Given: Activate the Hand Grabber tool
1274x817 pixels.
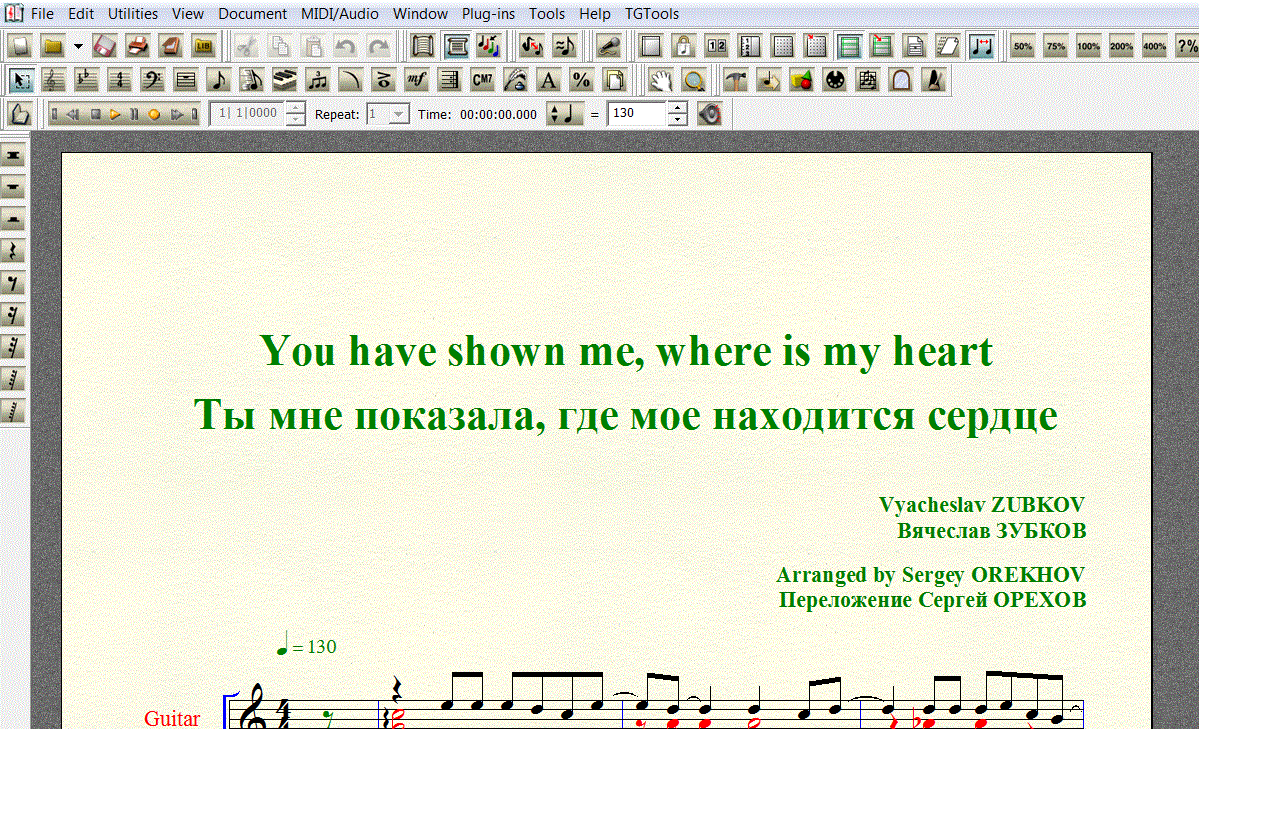Looking at the screenshot, I should pyautogui.click(x=660, y=81).
